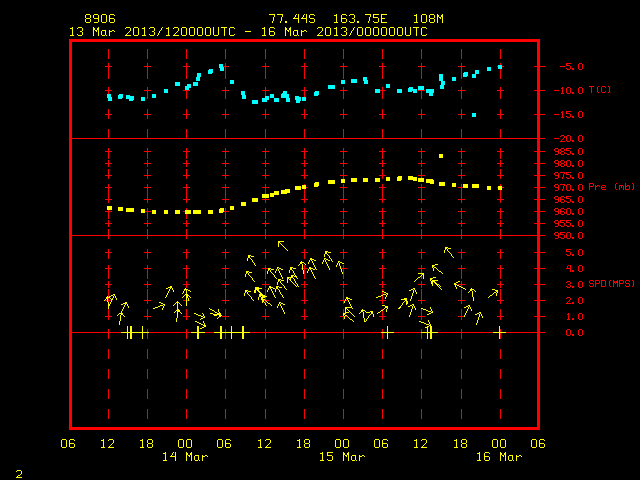
Task: Click the page number 2
Action: point(19,474)
